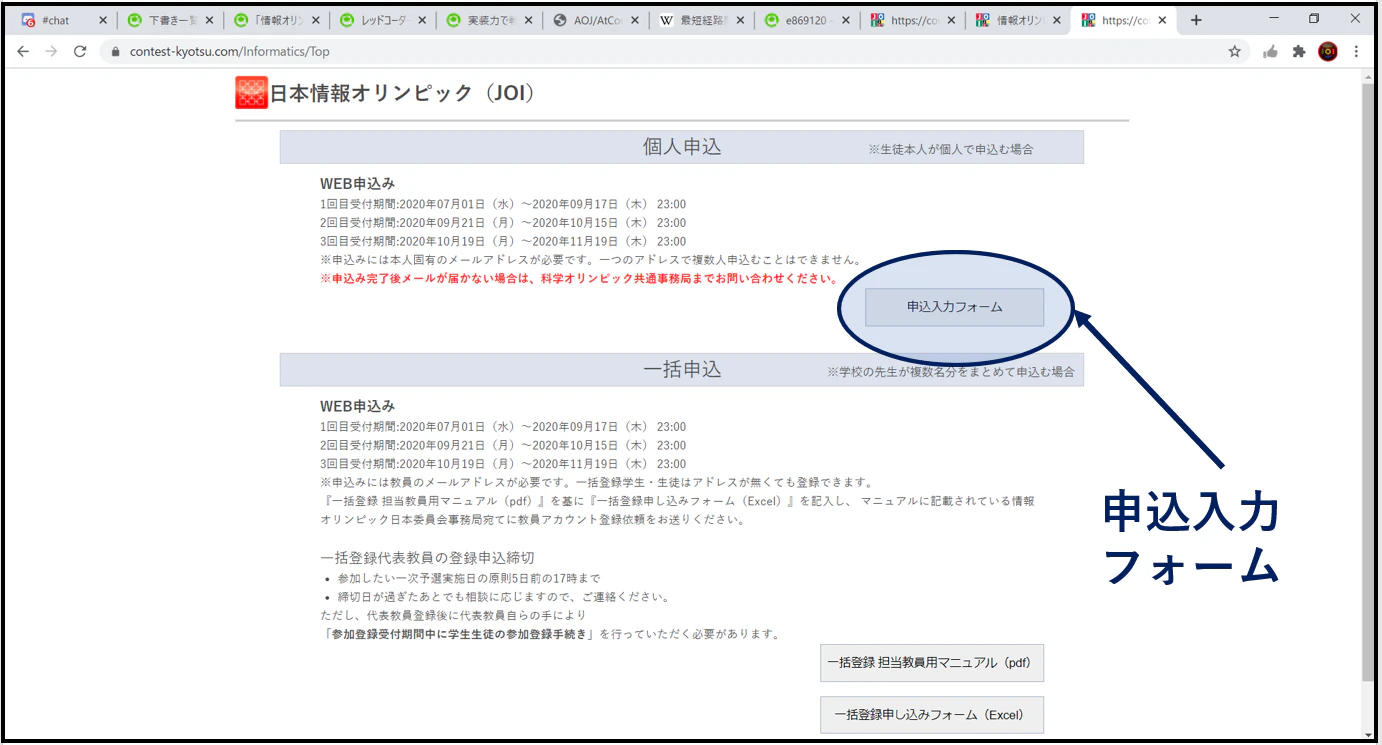1382x745 pixels.
Task: Close the Wikipedia 最短経路 tab
Action: click(x=738, y=20)
